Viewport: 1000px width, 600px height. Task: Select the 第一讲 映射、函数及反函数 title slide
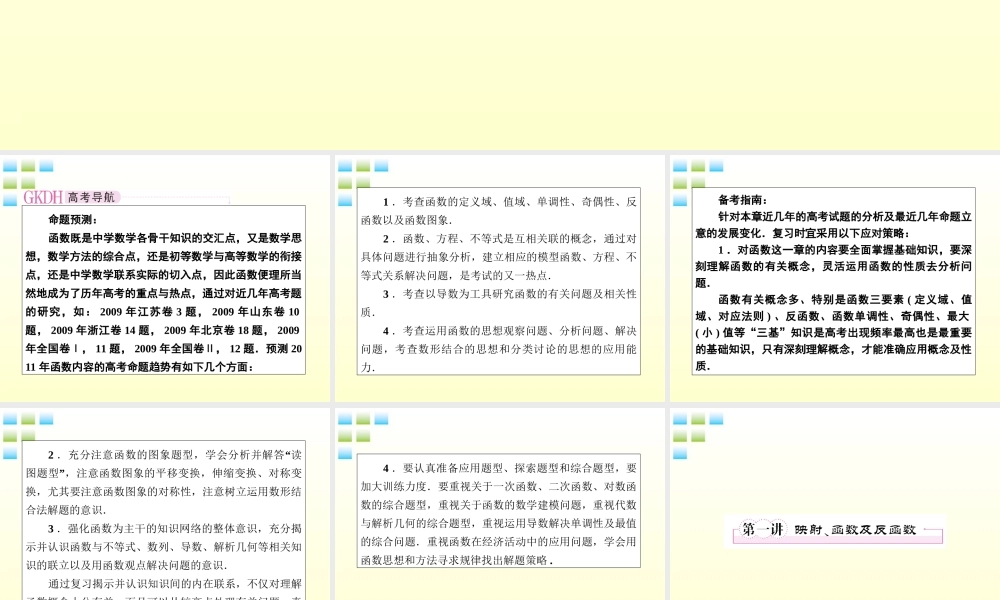(835, 504)
